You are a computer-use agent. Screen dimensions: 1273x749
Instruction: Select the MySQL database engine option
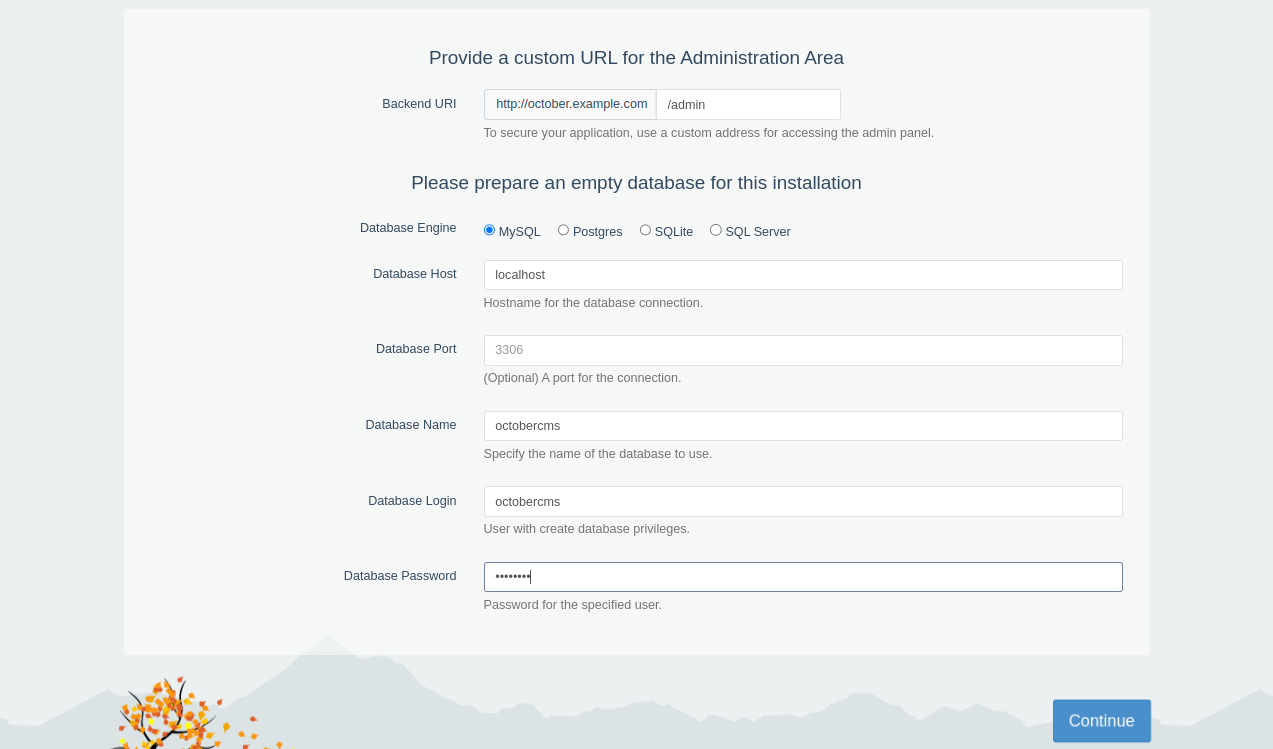(x=489, y=230)
